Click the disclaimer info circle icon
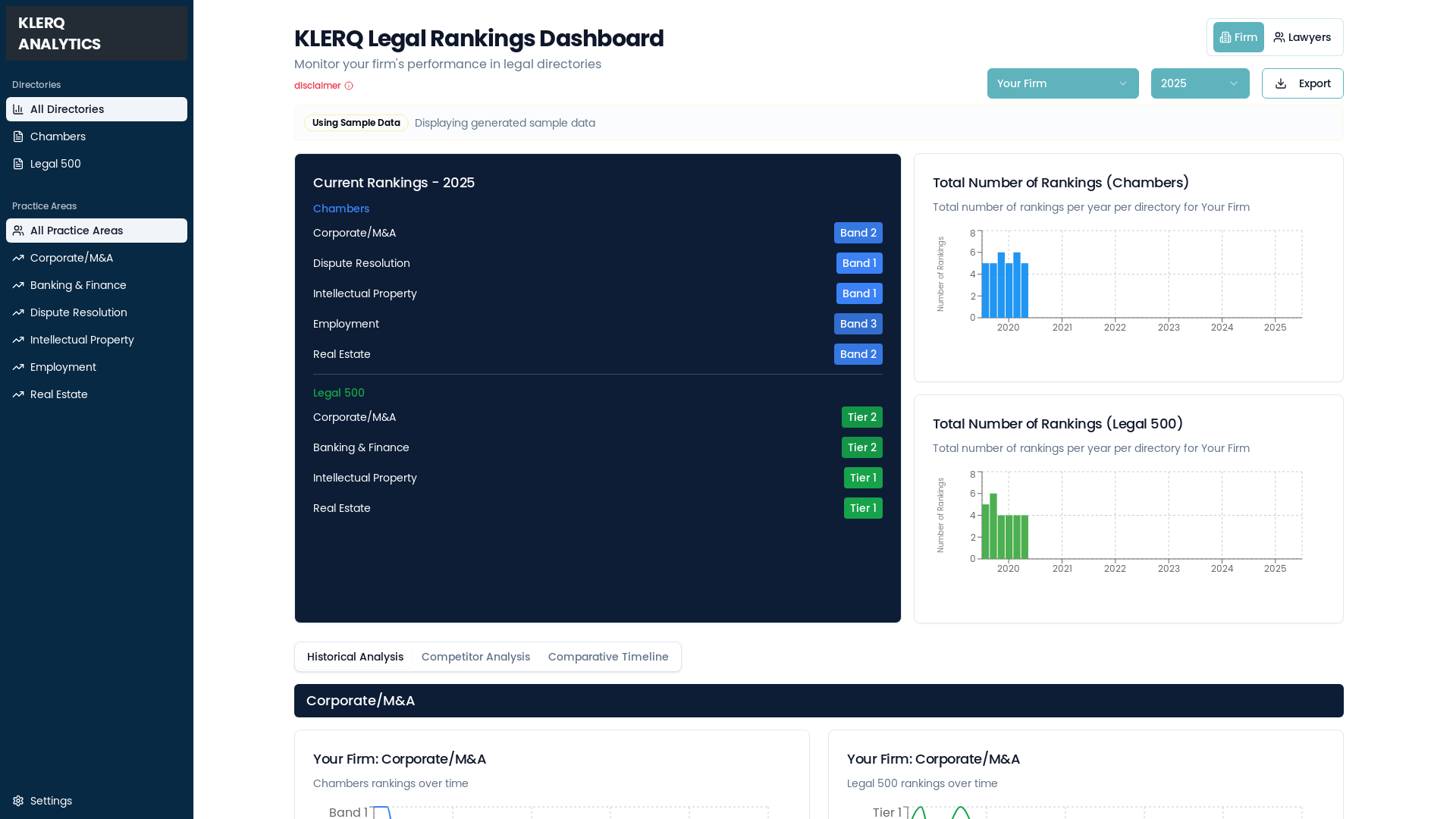This screenshot has width=1456, height=819. tap(349, 86)
